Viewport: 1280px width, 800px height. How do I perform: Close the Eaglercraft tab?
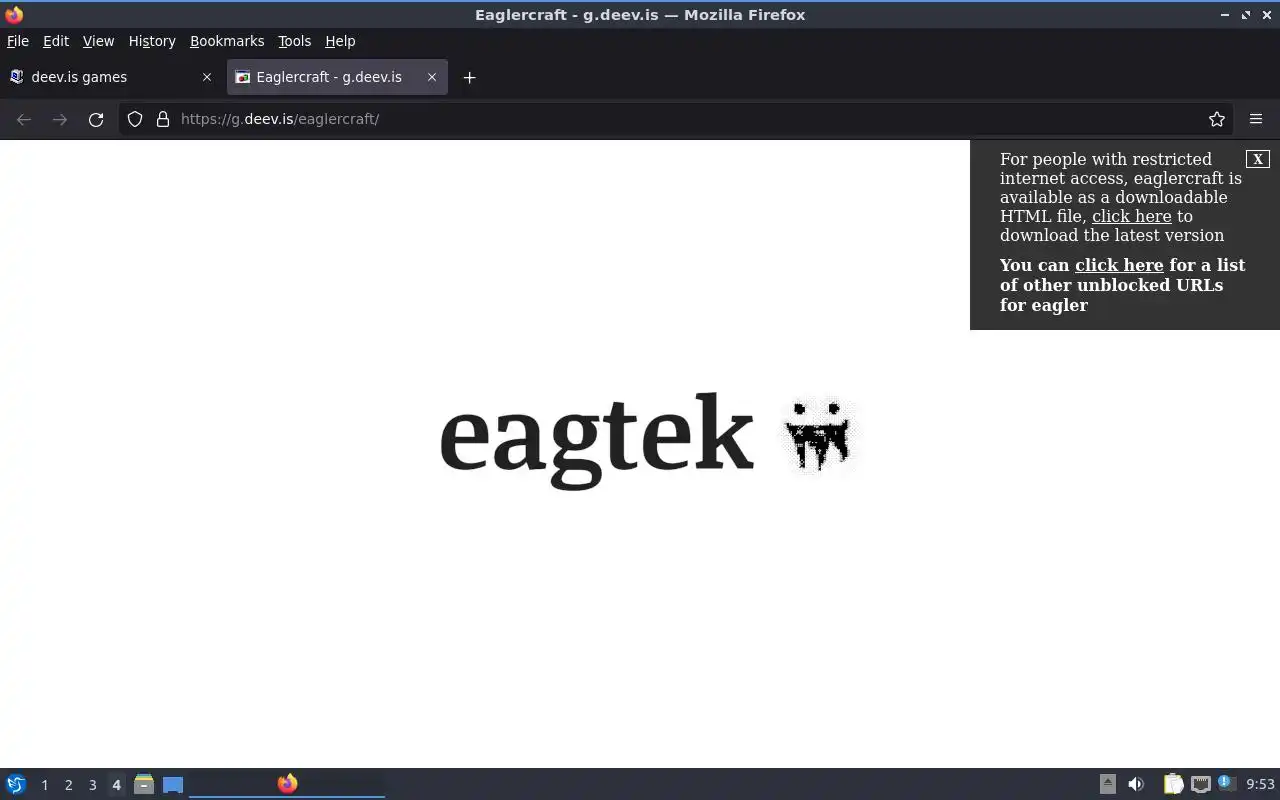(x=432, y=77)
